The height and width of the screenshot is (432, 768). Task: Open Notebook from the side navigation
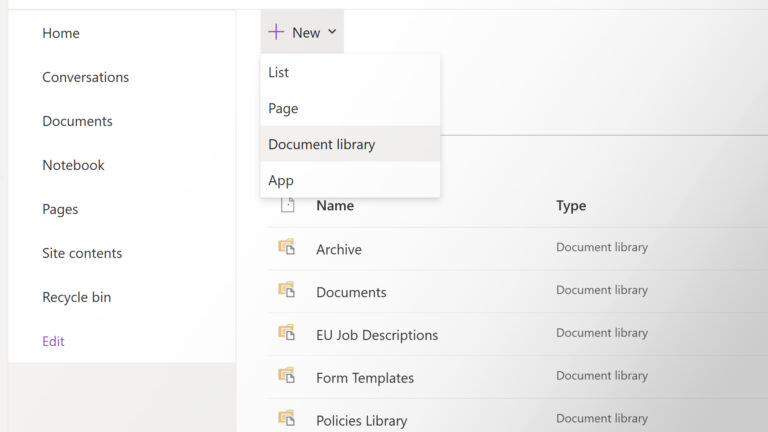click(x=73, y=165)
